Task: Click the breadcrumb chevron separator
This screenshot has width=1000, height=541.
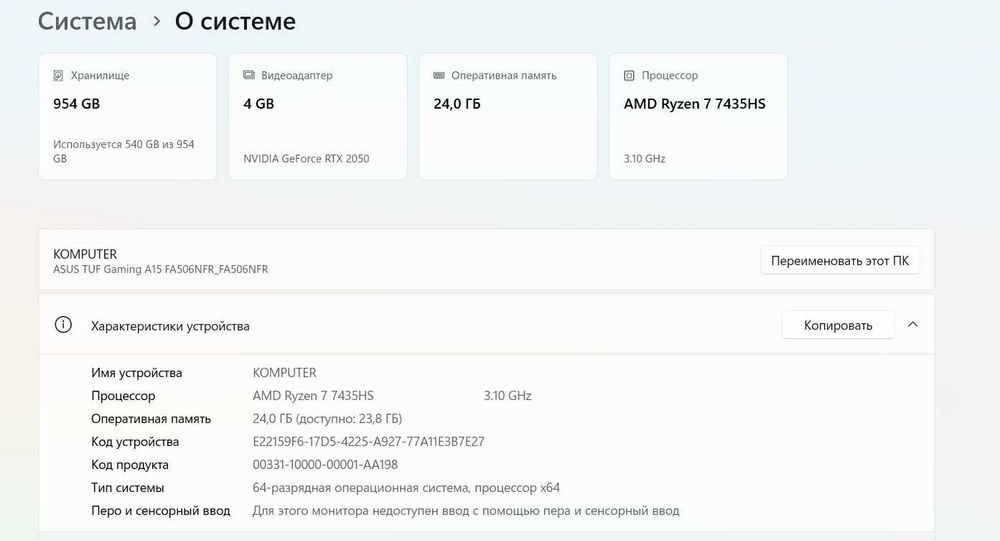Action: coord(156,22)
